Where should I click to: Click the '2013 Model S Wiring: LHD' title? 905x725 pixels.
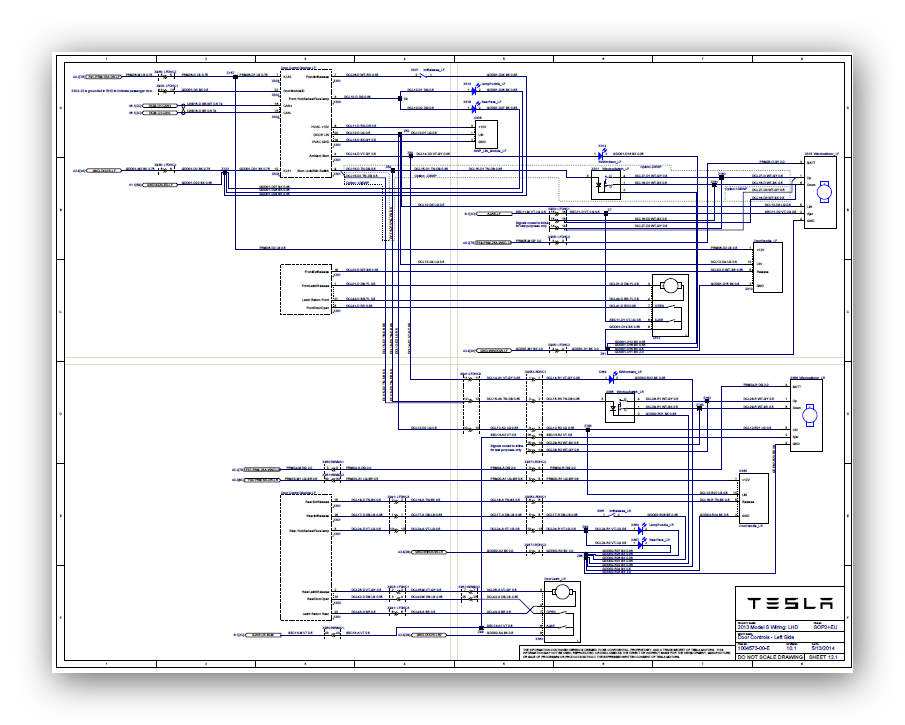coord(768,627)
